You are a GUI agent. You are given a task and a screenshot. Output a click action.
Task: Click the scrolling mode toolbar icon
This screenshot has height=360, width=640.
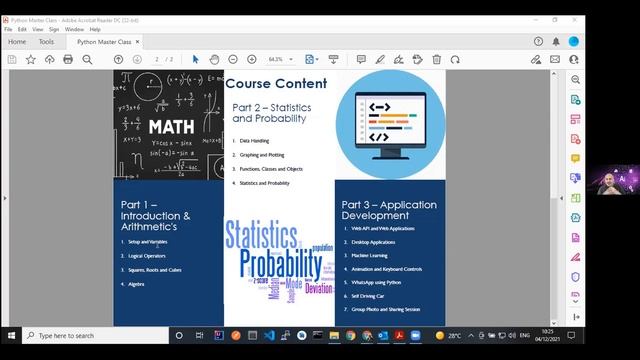click(x=333, y=60)
